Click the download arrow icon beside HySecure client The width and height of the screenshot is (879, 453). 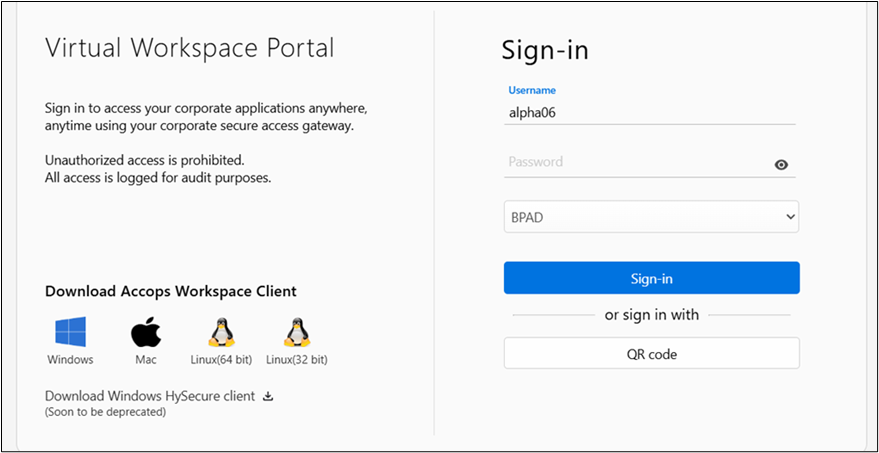point(267,396)
